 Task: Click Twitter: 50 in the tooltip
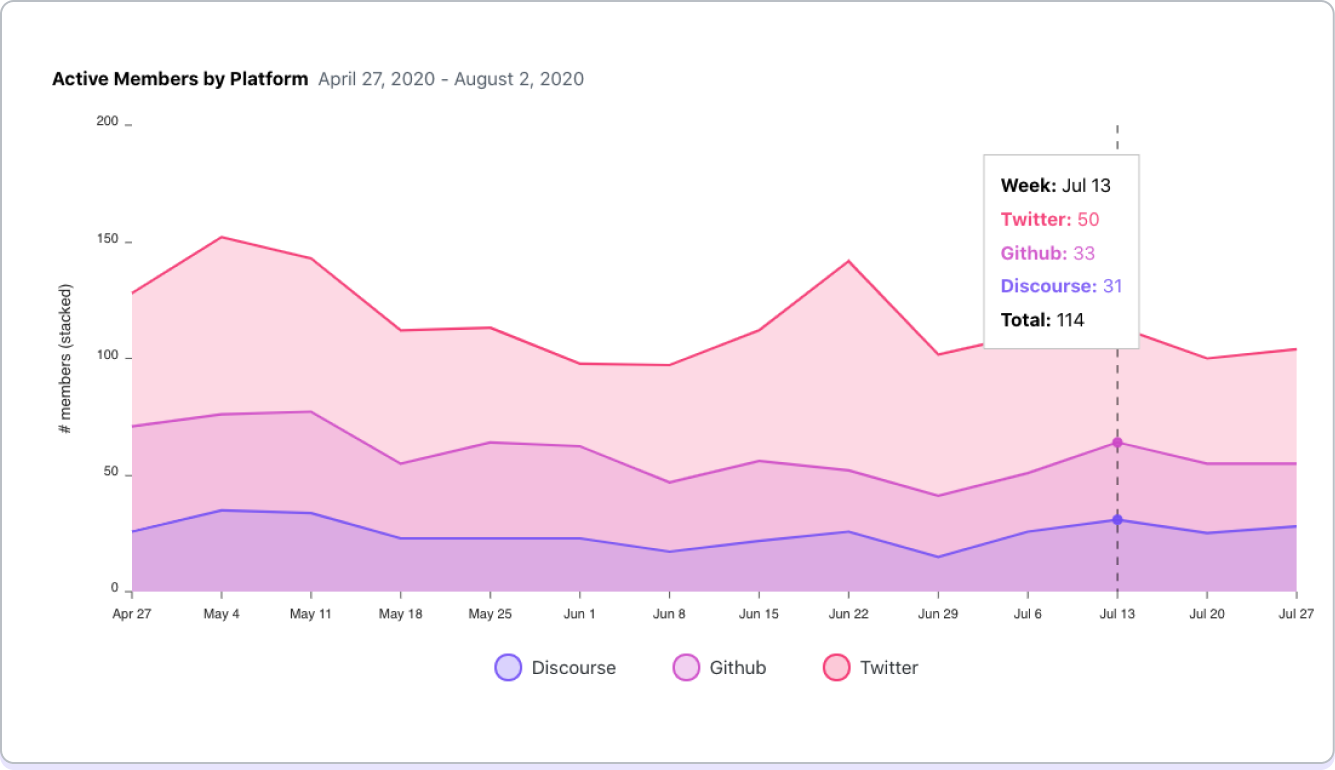point(1049,219)
